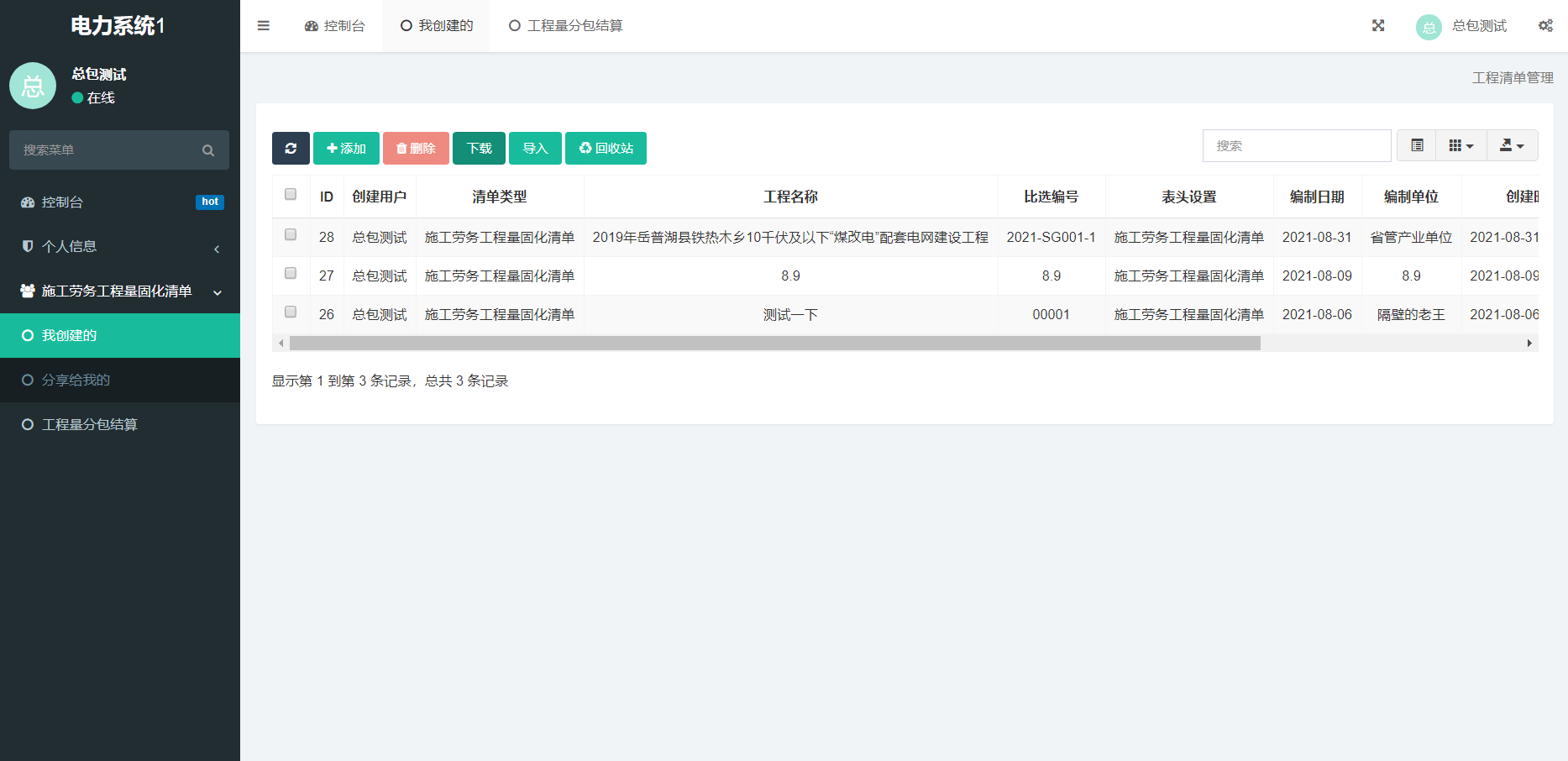Image resolution: width=1568 pixels, height=761 pixels.
Task: Click the cell 2021-SG001-1
Action: 1051,238
